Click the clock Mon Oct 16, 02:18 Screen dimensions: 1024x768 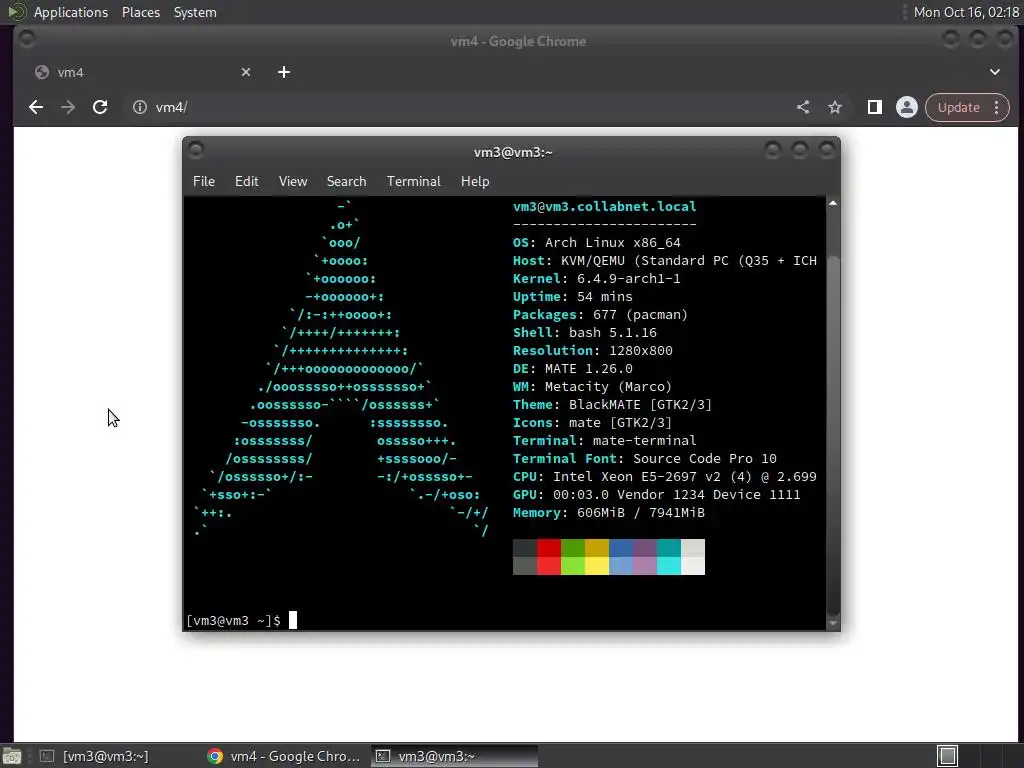[x=966, y=12]
